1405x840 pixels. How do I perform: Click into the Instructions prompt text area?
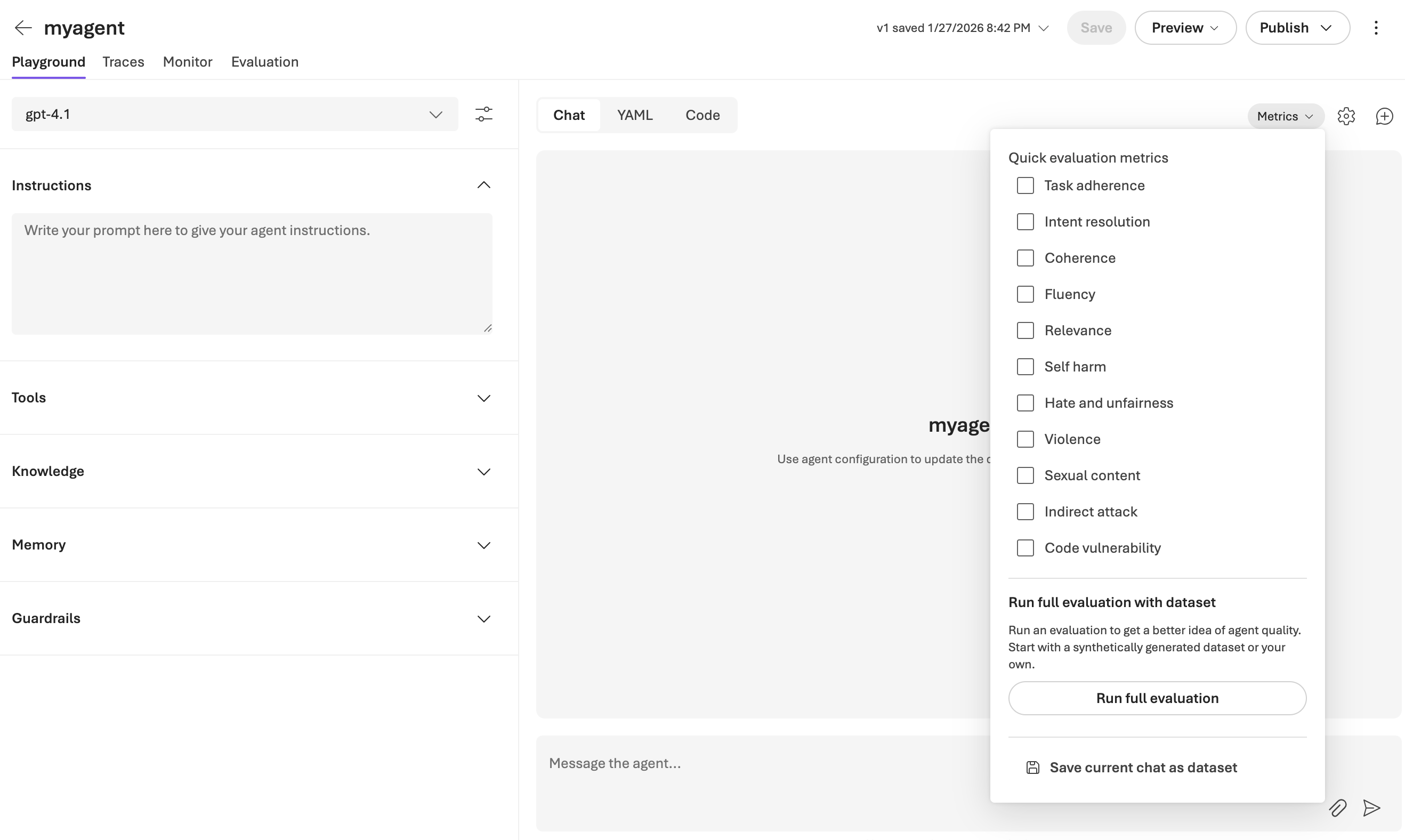[252, 274]
